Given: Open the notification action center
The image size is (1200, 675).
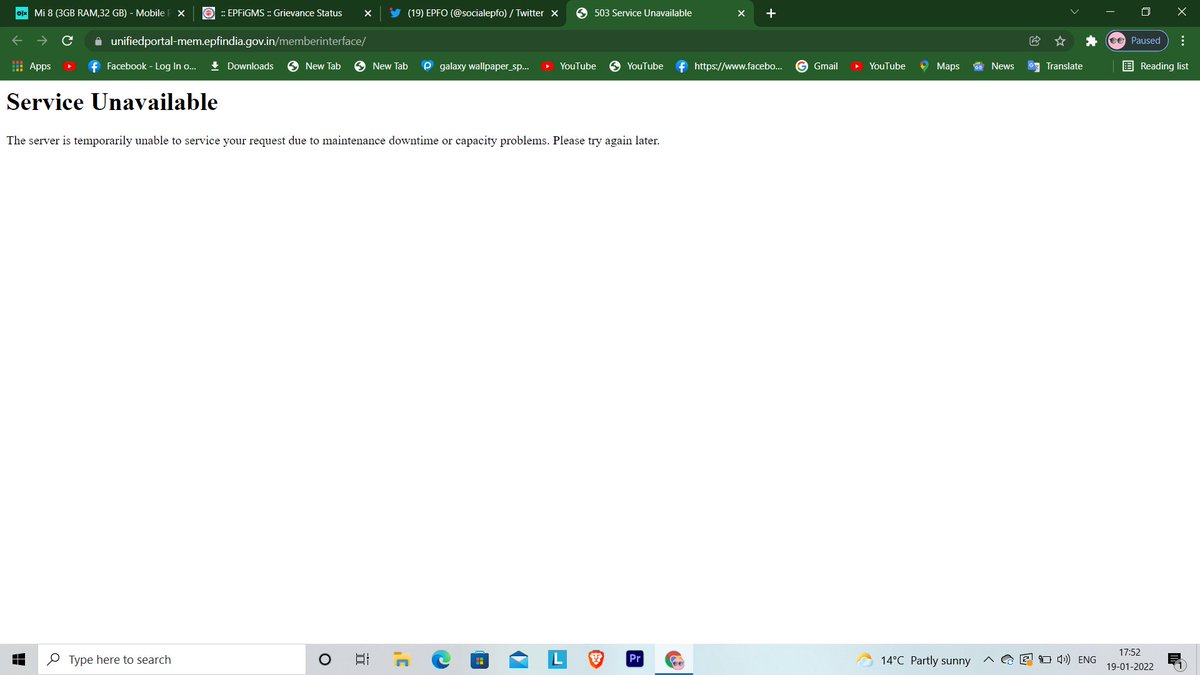Looking at the screenshot, I should click(1176, 659).
